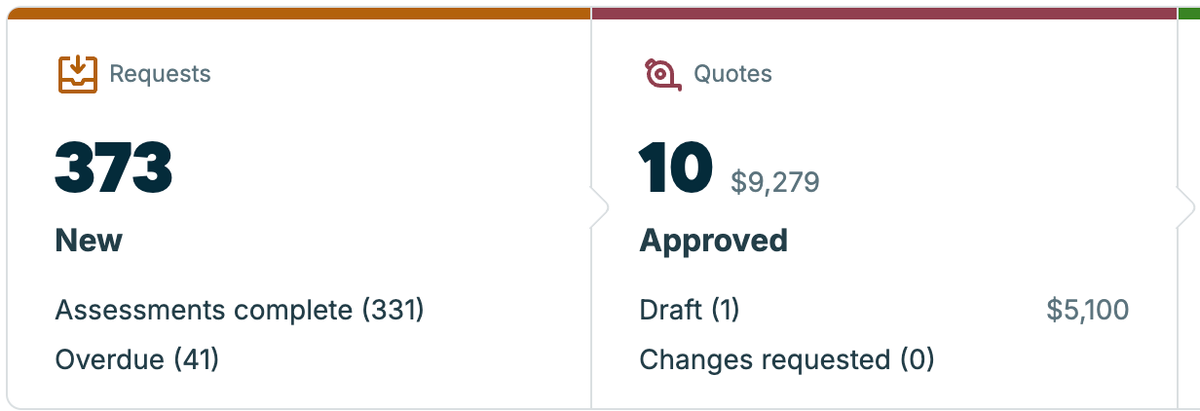
Task: Click empty area right of 373 in Requests card
Action: click(380, 167)
